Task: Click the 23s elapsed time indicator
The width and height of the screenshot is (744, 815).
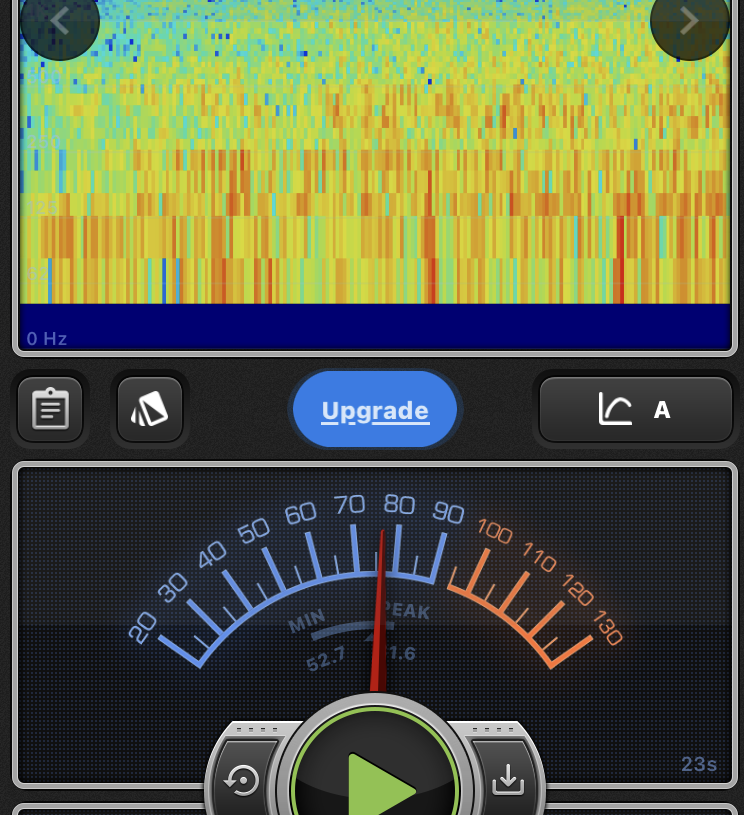Action: tap(699, 764)
